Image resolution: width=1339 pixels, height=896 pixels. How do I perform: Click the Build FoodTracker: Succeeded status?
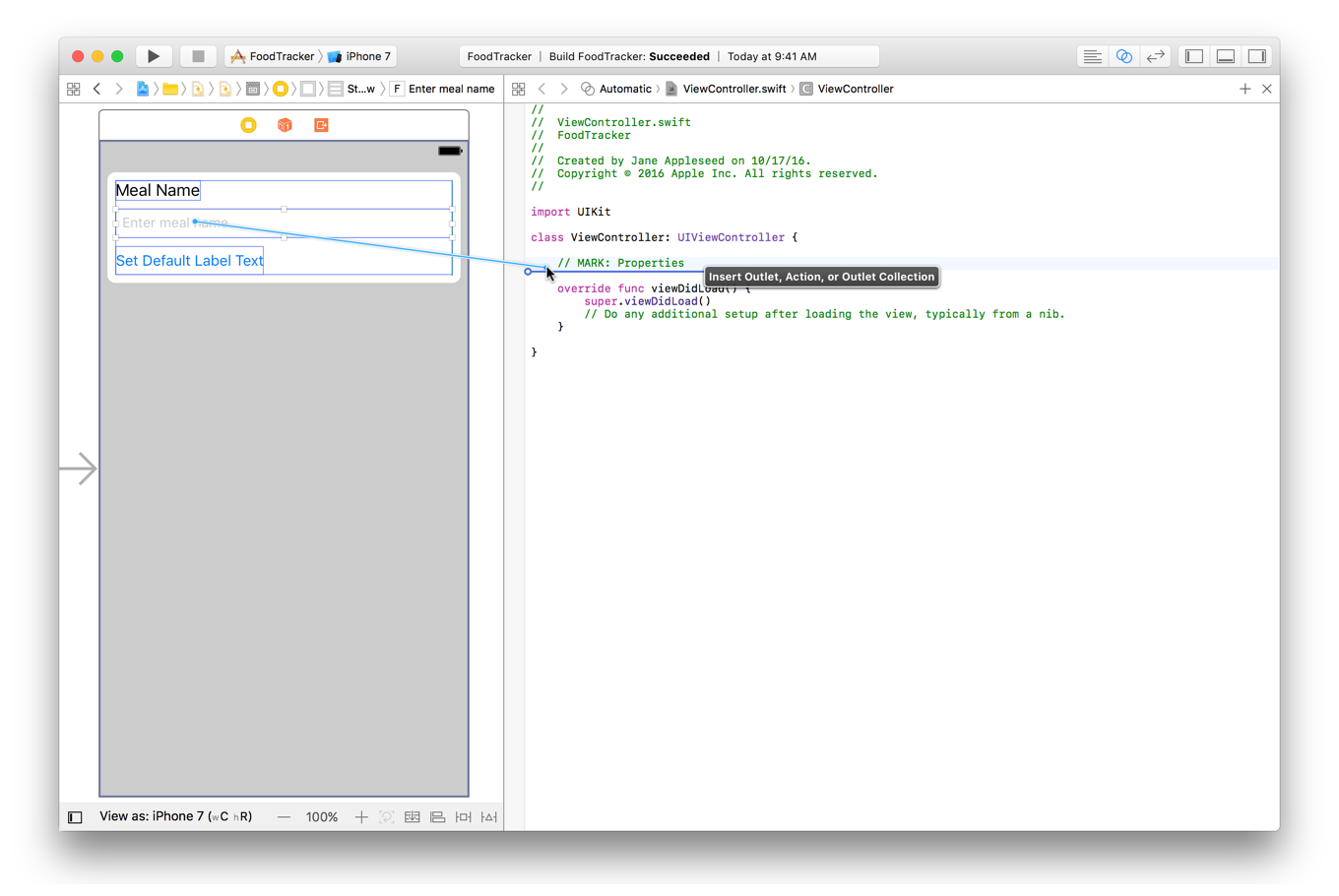tap(629, 56)
